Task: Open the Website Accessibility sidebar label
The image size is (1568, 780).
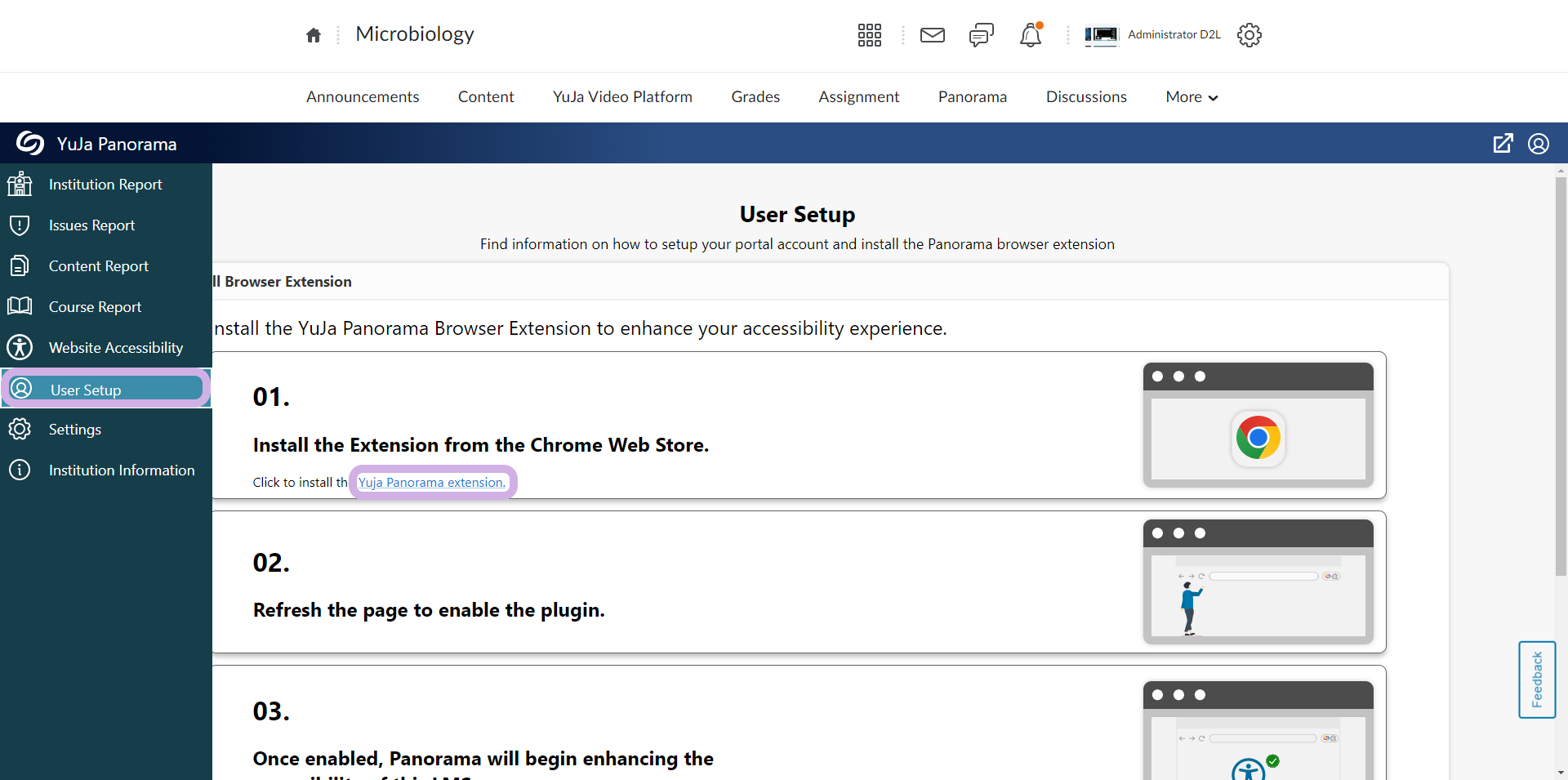Action: point(116,348)
